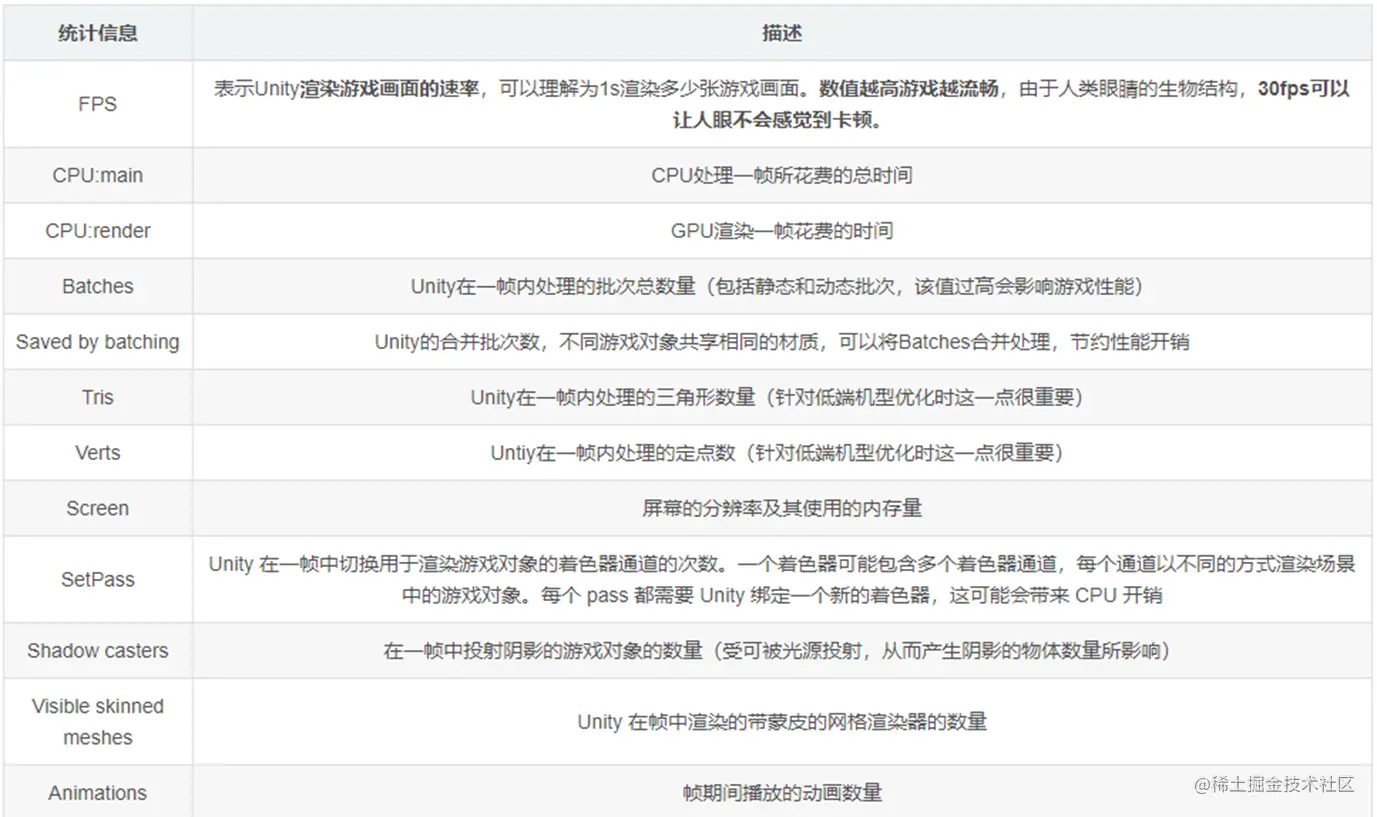Click the Batches description Unity在一帧内处理的批次总数量

(776, 286)
